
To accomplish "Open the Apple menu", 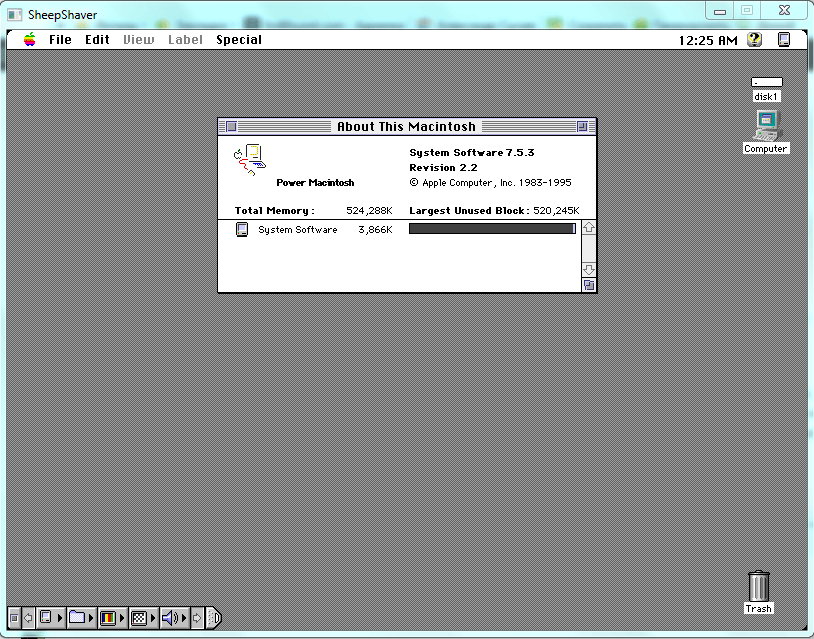I will pos(30,39).
